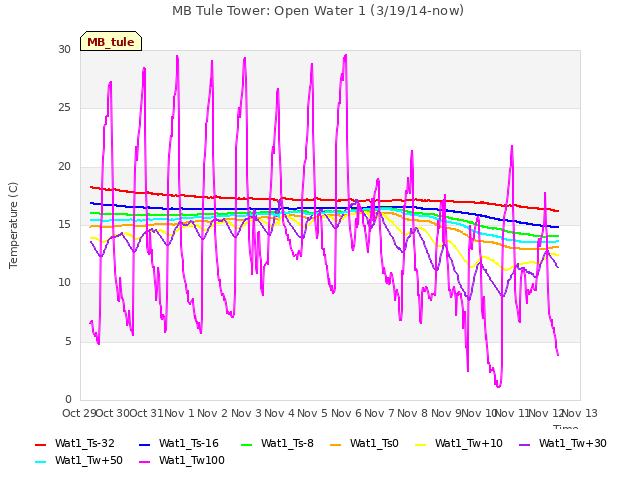Click the Nov 4 x-axis label
This screenshot has width=640, height=480.
click(279, 413)
